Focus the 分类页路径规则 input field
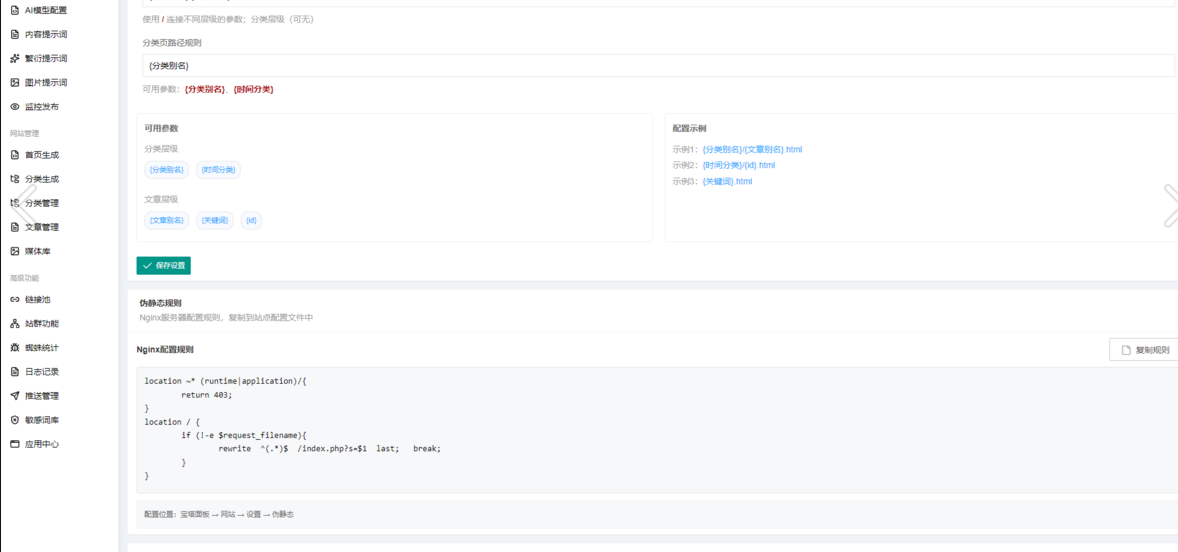Screen dimensions: 1178x552 click(657, 66)
